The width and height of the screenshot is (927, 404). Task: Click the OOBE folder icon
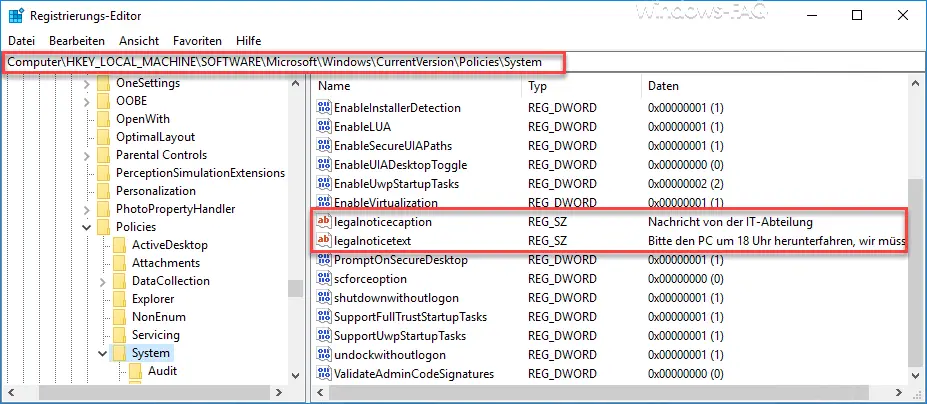pos(103,101)
